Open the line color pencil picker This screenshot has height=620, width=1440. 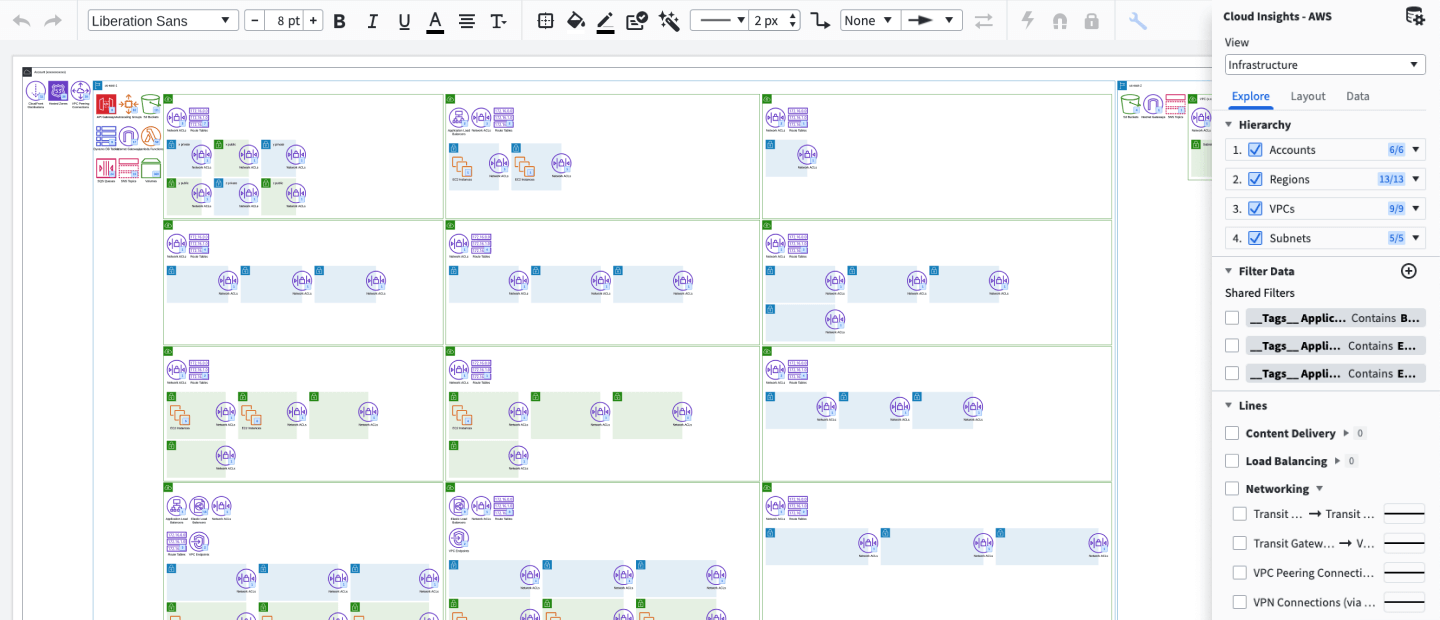pyautogui.click(x=606, y=21)
